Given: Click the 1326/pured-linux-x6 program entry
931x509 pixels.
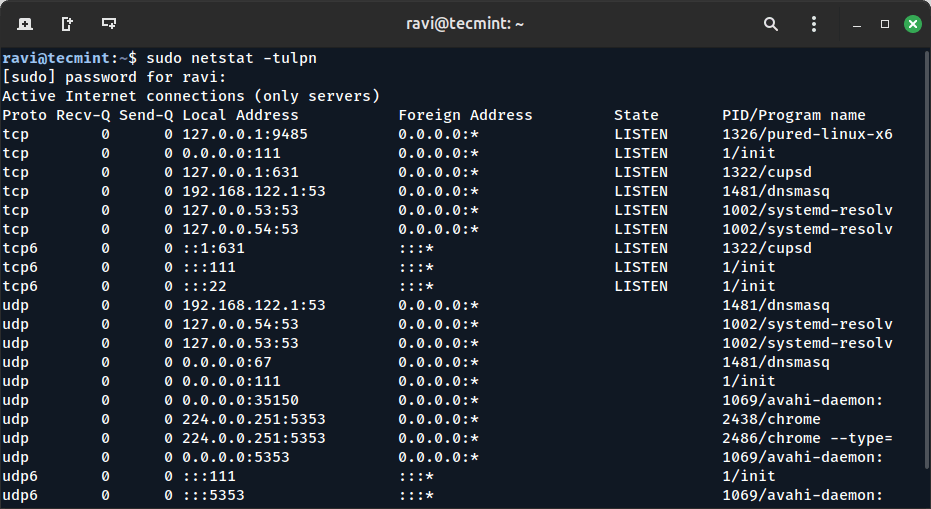Looking at the screenshot, I should click(806, 134).
